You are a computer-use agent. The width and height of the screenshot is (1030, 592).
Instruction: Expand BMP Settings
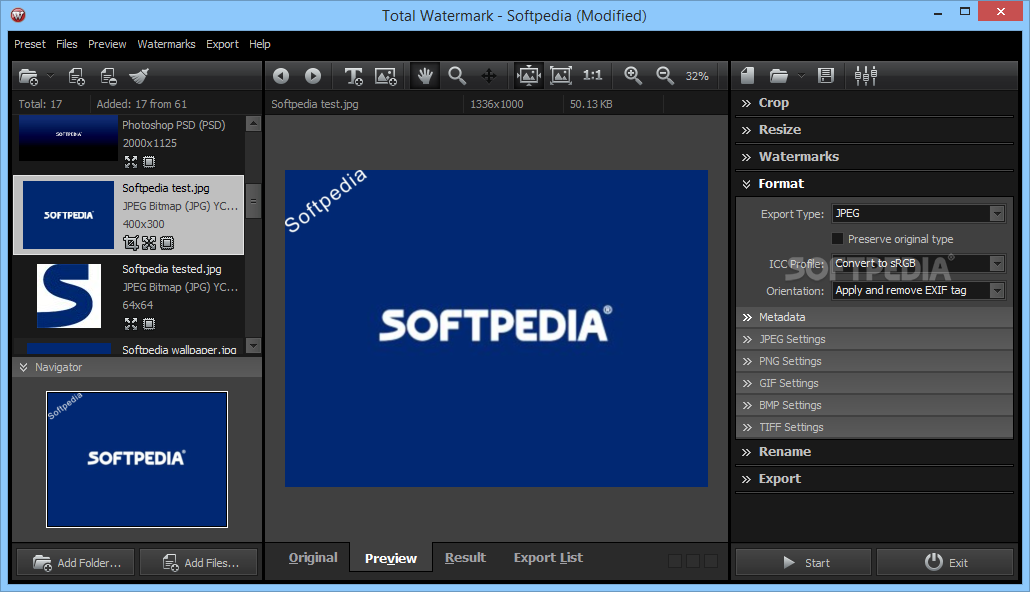[874, 405]
